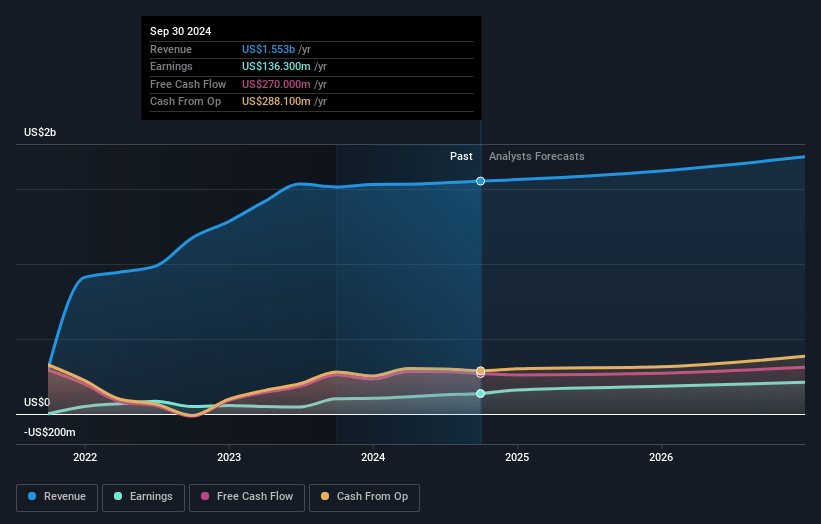Click the Revenue row label in tooltip
The height and width of the screenshot is (524, 821).
(x=171, y=49)
